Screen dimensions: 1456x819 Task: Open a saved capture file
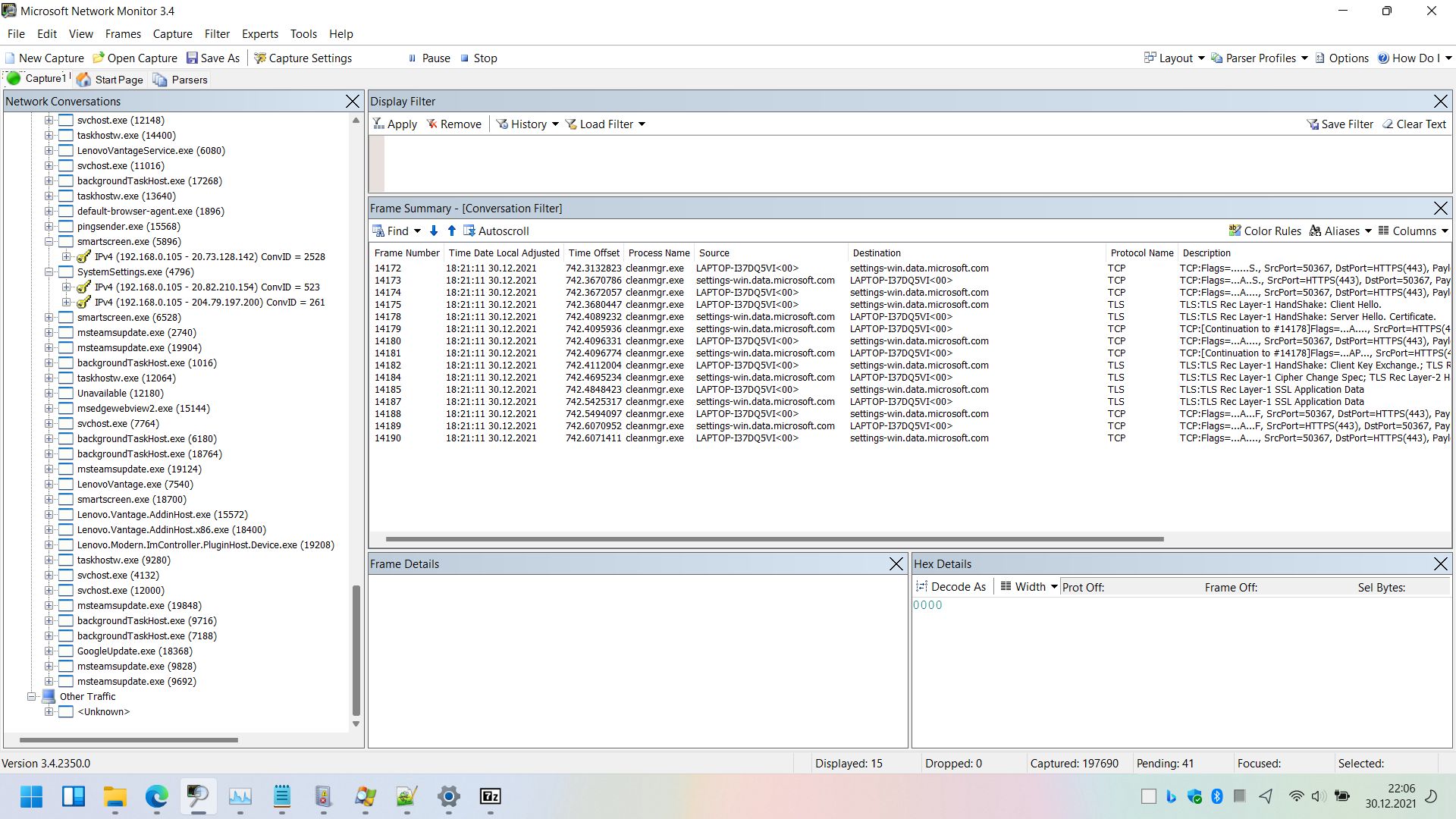tap(134, 58)
